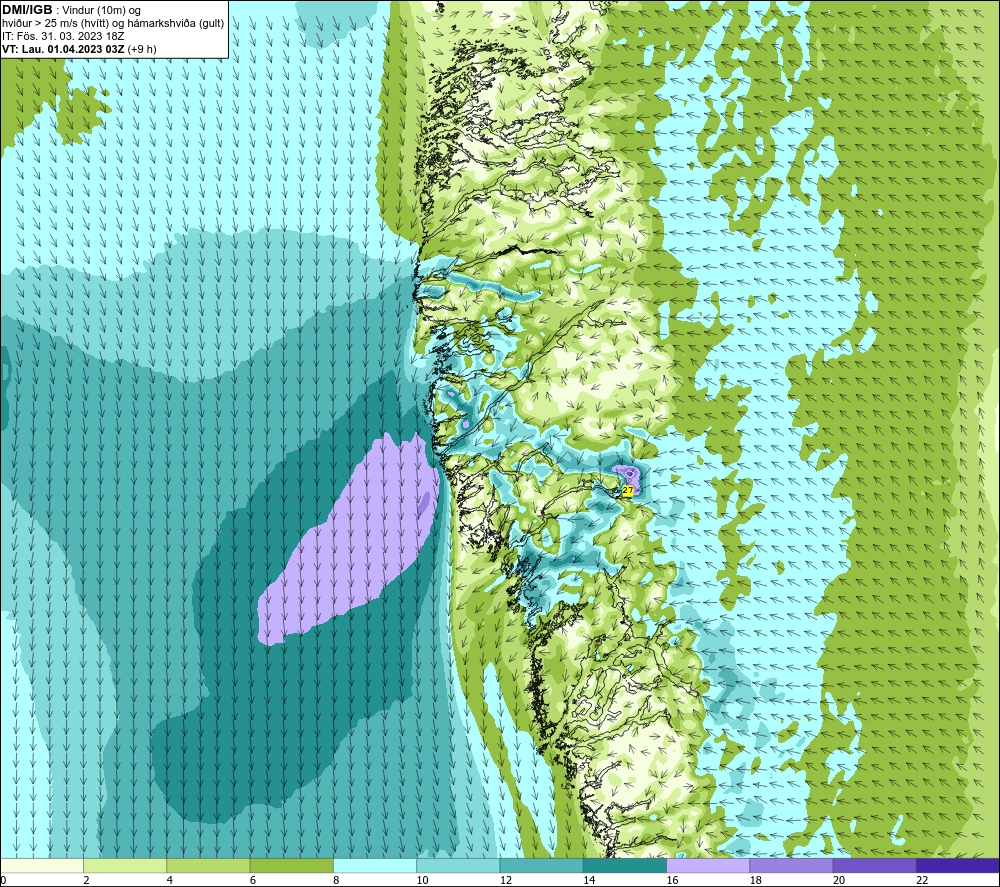Click the 4-6 m/s legend swatch
The height and width of the screenshot is (887, 1000).
[208, 865]
